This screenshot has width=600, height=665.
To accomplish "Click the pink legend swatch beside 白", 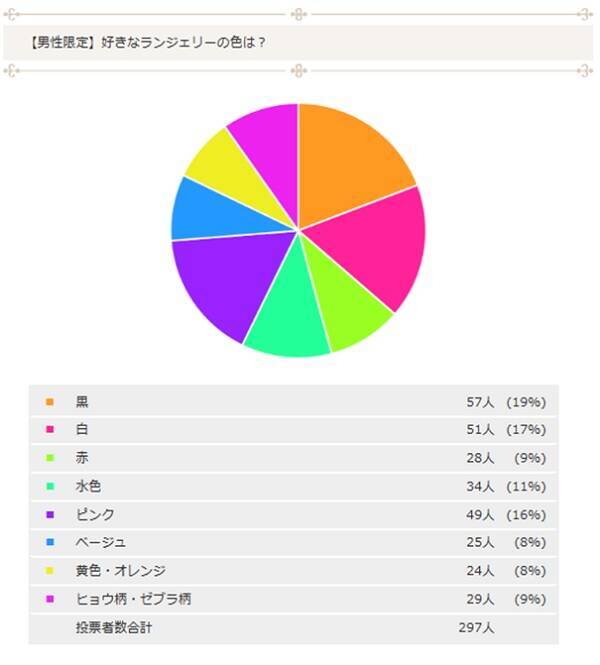I will click(49, 431).
